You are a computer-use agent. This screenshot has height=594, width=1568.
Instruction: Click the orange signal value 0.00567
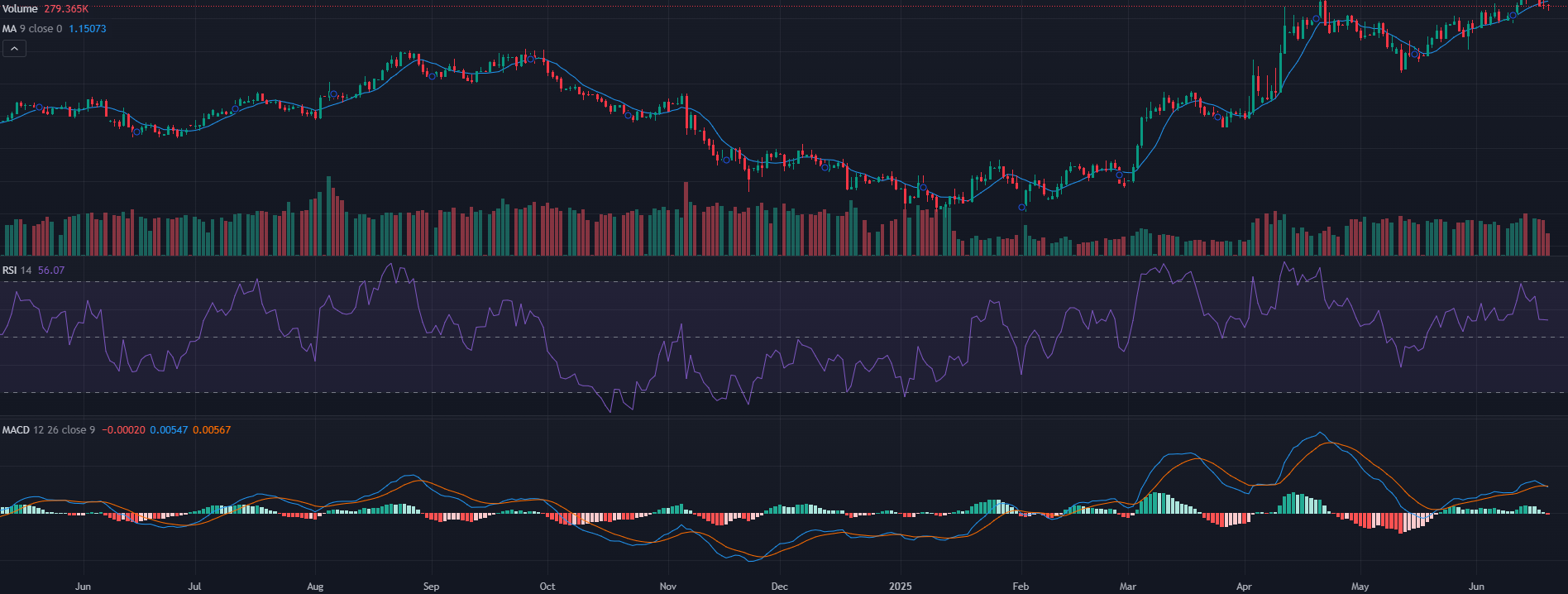pyautogui.click(x=212, y=430)
